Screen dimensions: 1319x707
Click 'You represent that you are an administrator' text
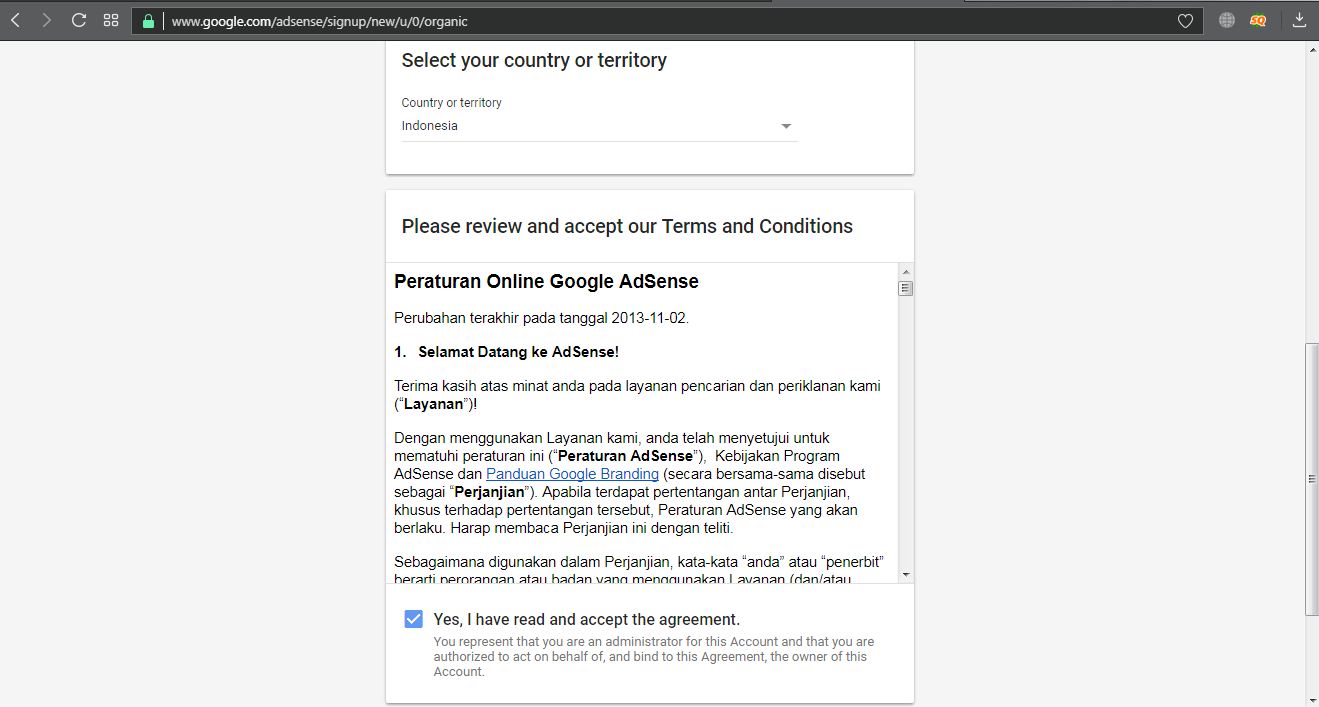pyautogui.click(x=654, y=657)
